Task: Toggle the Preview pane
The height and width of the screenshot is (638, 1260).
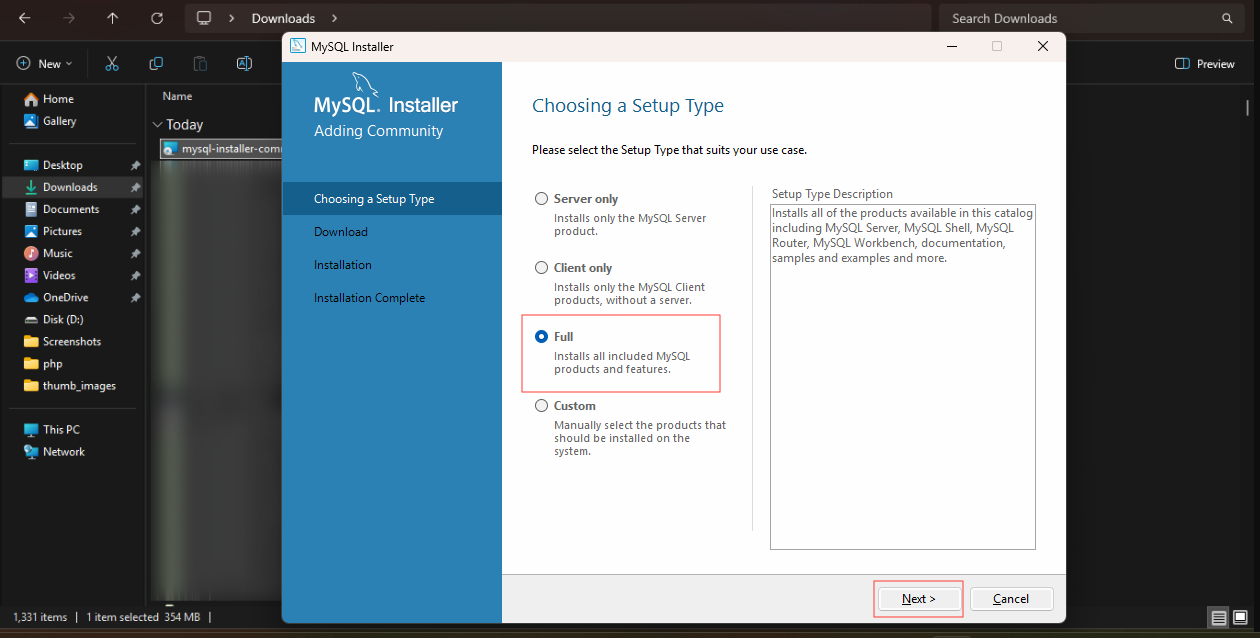Action: (x=1205, y=63)
